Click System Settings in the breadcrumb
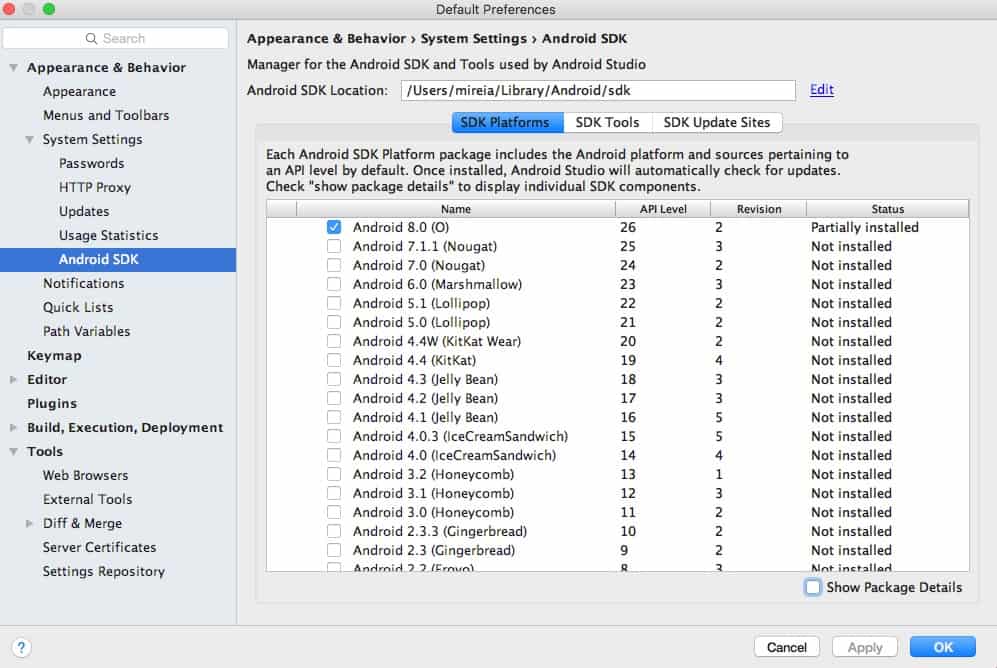 474,39
